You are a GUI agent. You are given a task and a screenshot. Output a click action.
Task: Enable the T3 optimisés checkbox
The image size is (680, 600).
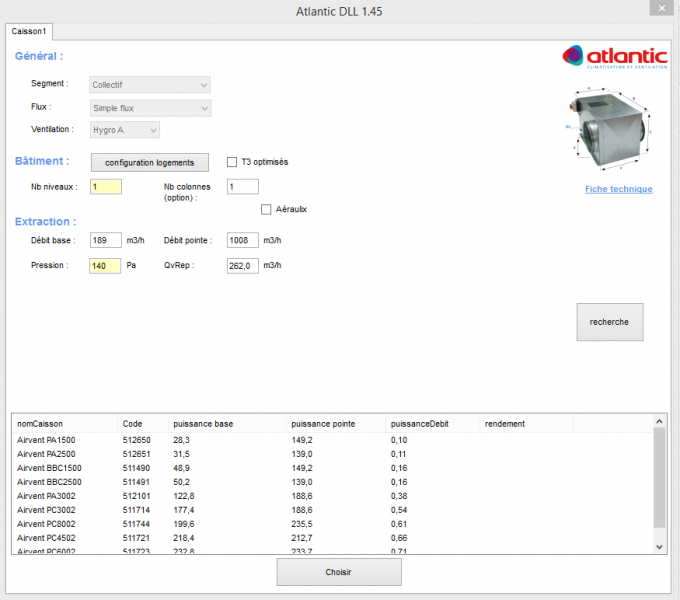click(232, 162)
